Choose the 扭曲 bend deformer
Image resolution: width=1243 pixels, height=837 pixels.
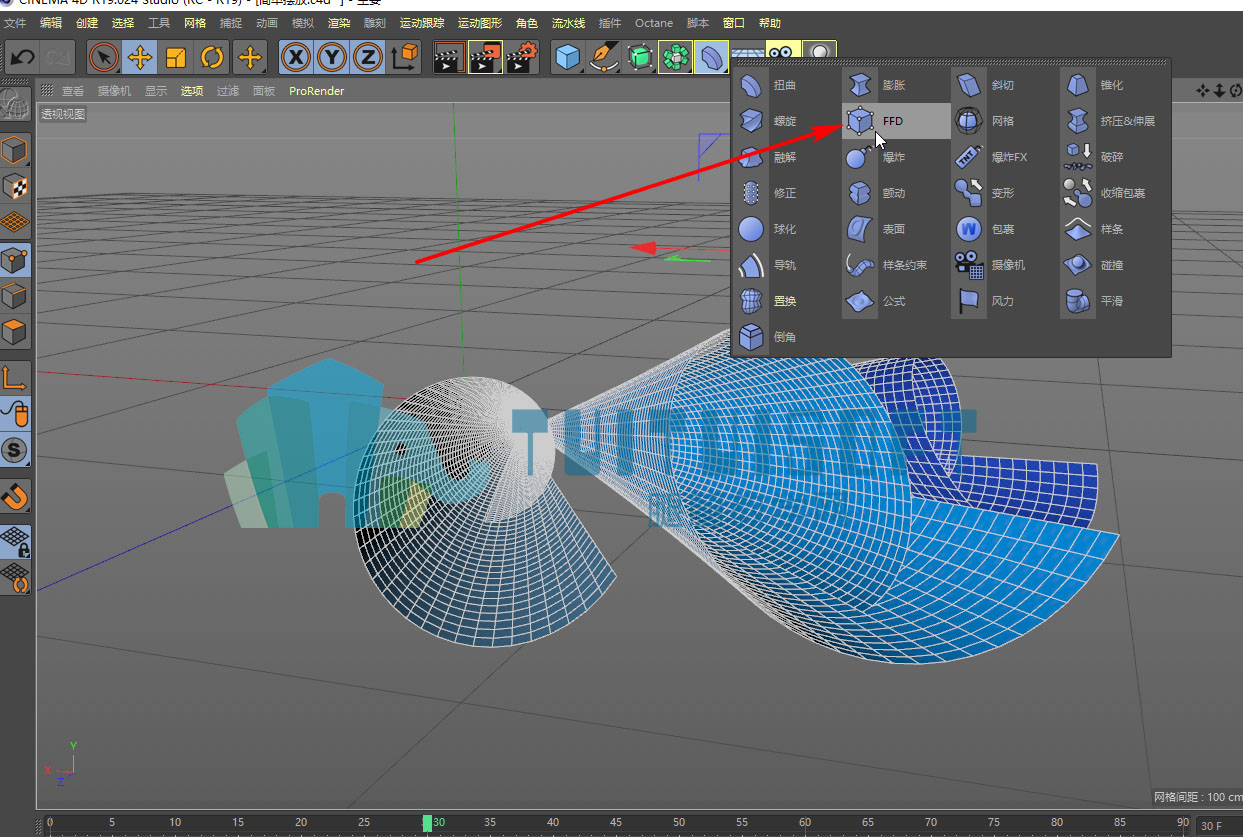[784, 85]
